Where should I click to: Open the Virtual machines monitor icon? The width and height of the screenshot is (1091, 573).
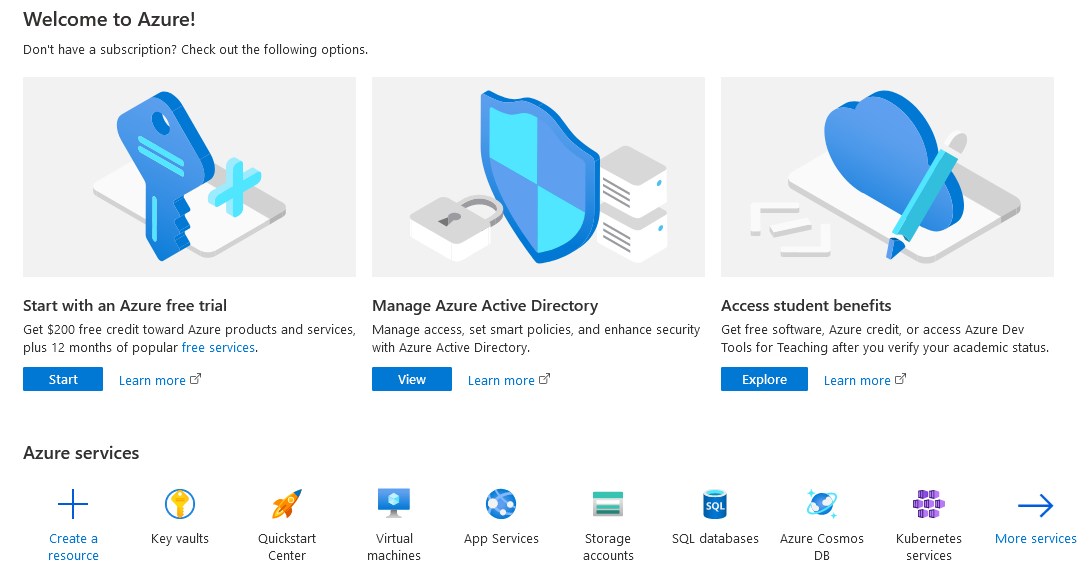click(x=394, y=503)
